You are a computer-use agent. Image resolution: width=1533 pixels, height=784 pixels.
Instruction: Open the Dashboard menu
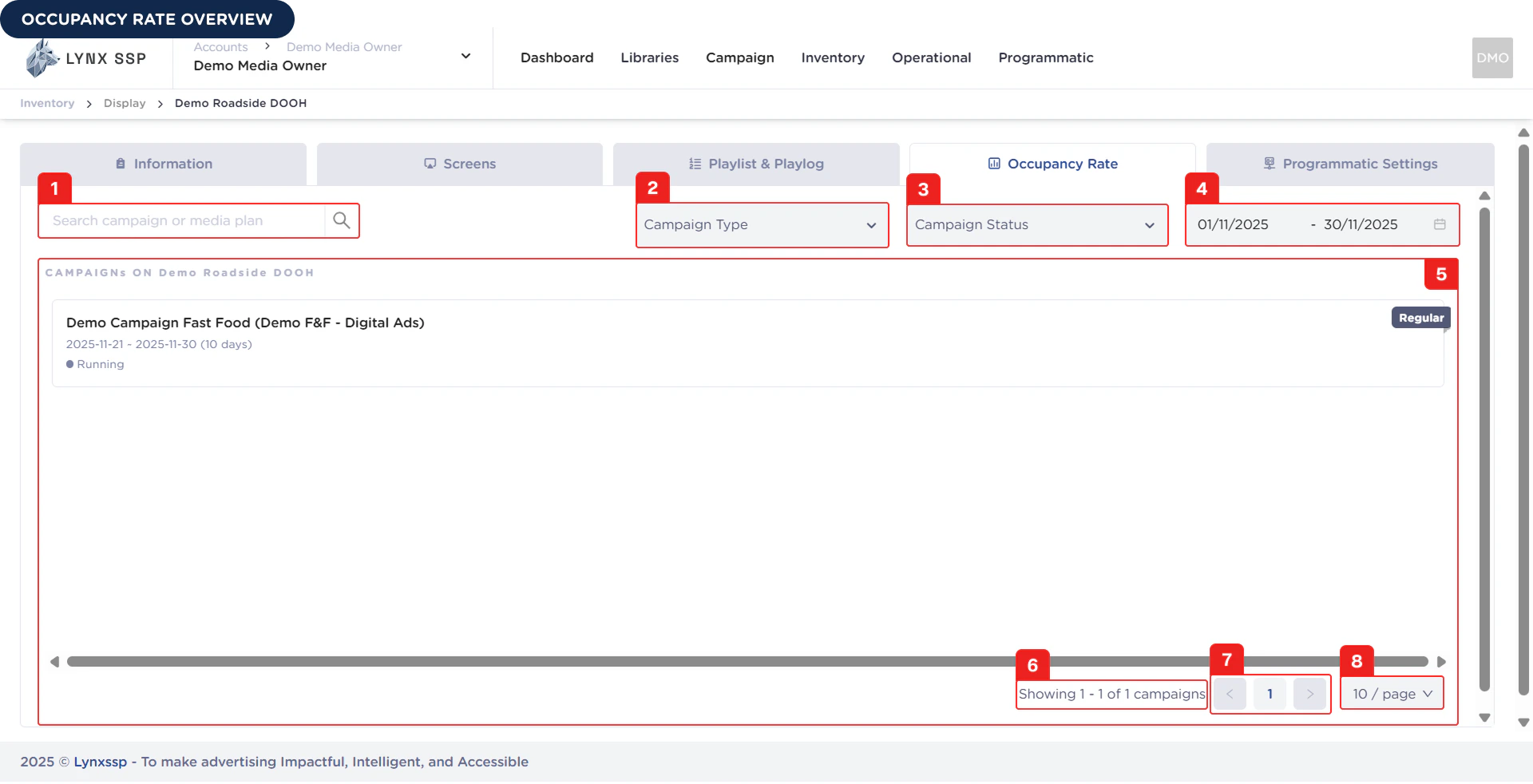coord(557,57)
